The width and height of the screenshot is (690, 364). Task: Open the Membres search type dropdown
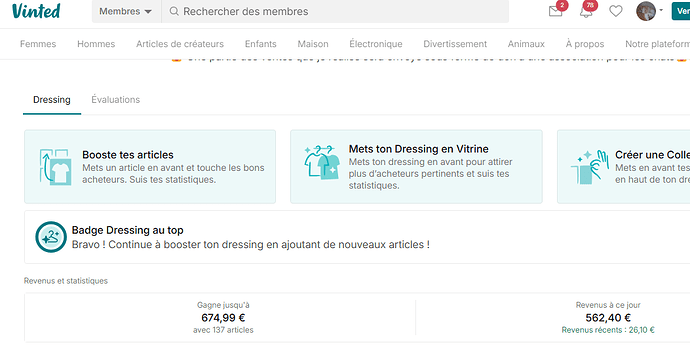[x=126, y=11]
